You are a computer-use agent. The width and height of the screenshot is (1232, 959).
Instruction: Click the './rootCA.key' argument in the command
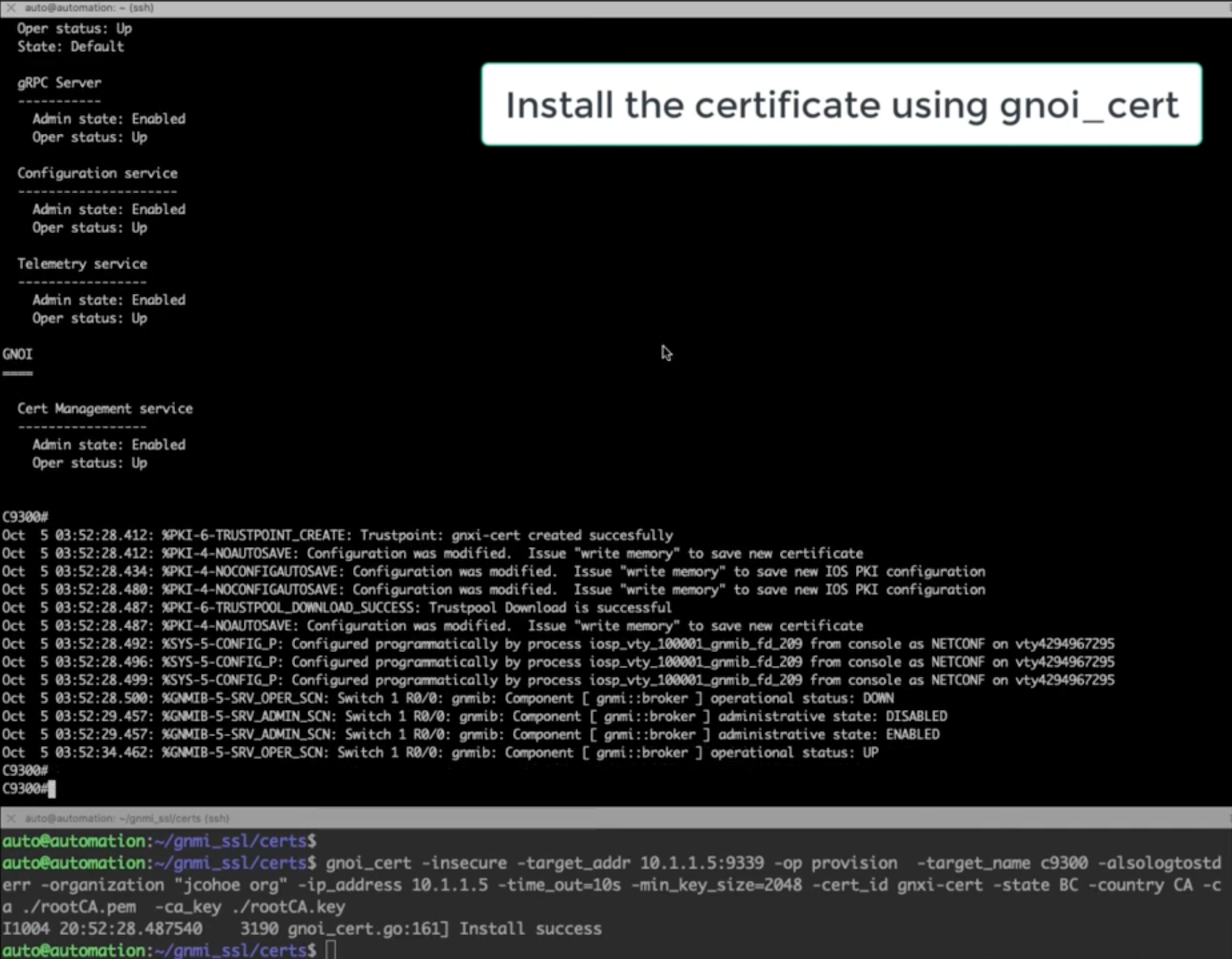click(288, 906)
